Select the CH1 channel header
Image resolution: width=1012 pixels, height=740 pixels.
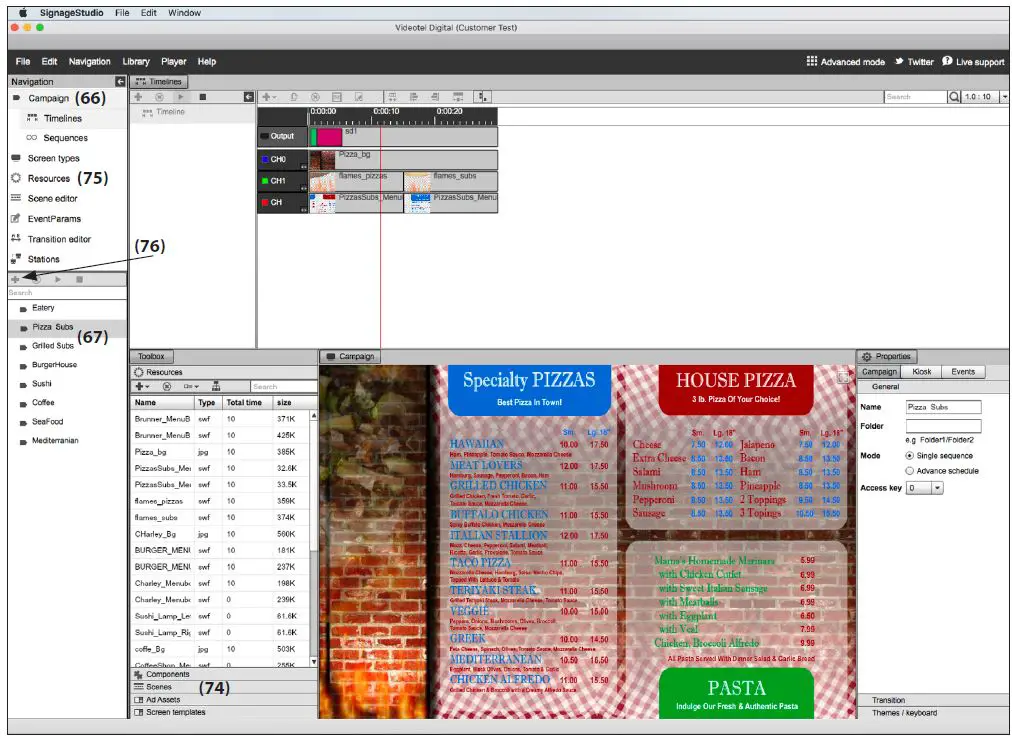282,181
